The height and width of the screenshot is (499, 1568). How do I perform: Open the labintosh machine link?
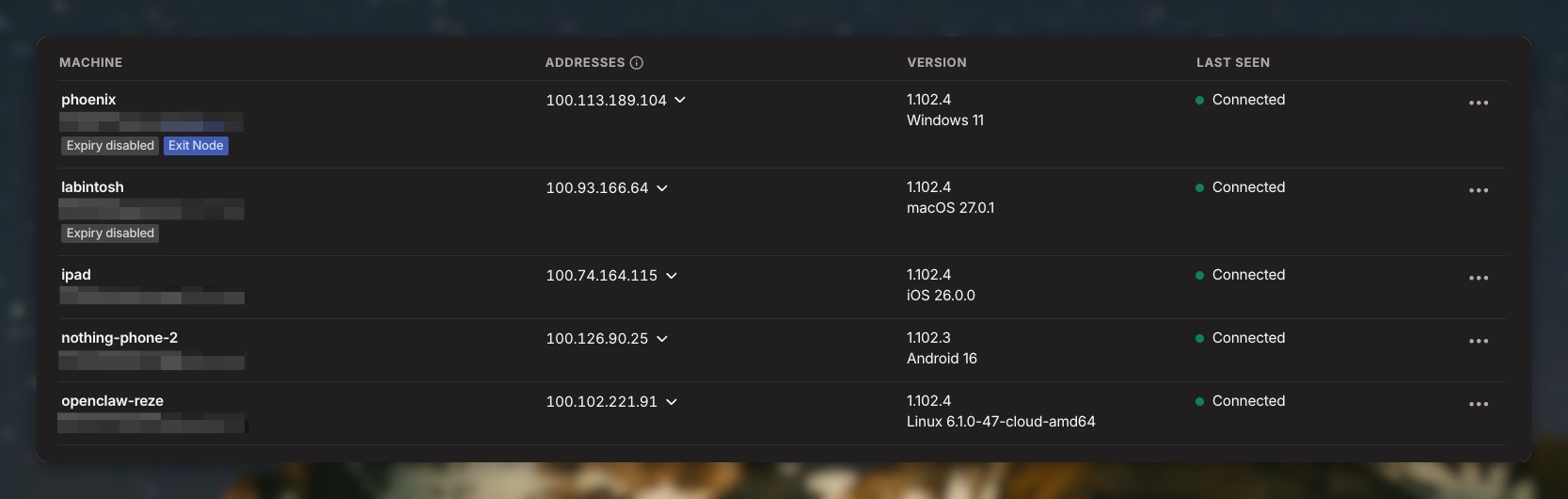coord(92,187)
